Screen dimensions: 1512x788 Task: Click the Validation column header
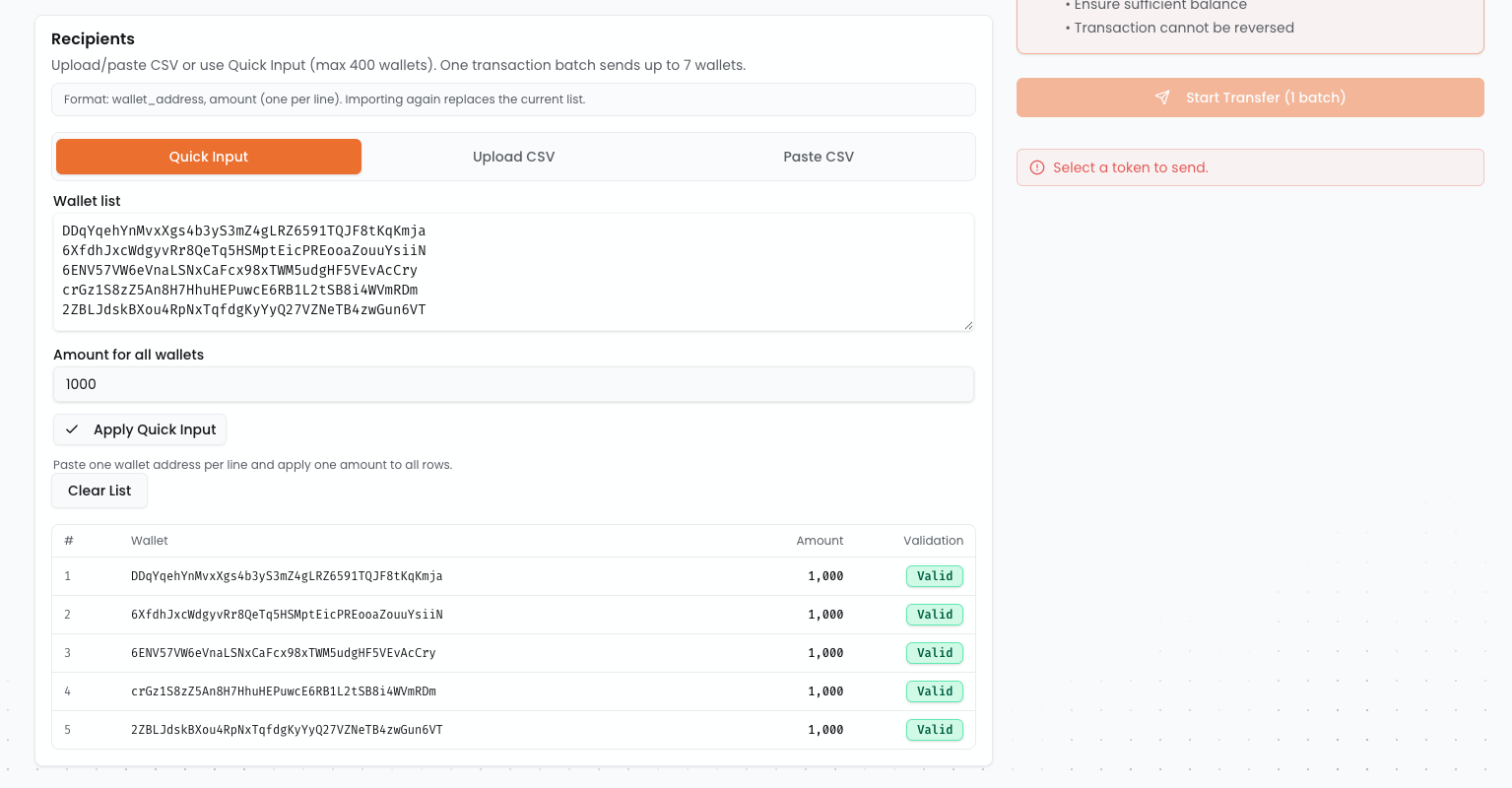(x=933, y=541)
